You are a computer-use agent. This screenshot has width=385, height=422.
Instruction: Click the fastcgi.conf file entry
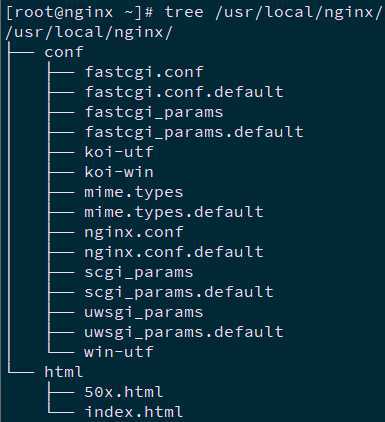pyautogui.click(x=144, y=72)
